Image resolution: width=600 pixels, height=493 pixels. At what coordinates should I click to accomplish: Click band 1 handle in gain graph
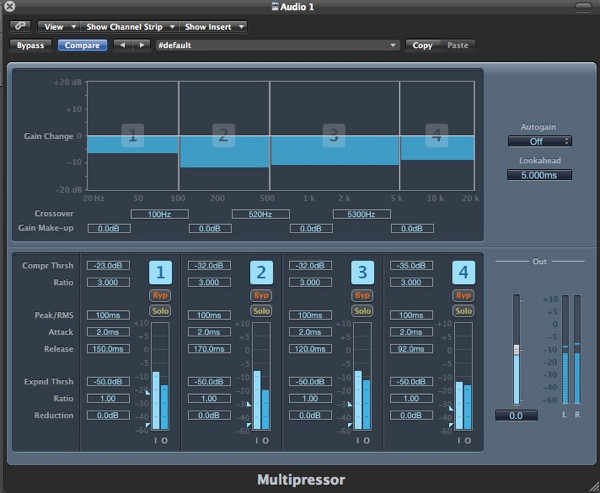(133, 135)
